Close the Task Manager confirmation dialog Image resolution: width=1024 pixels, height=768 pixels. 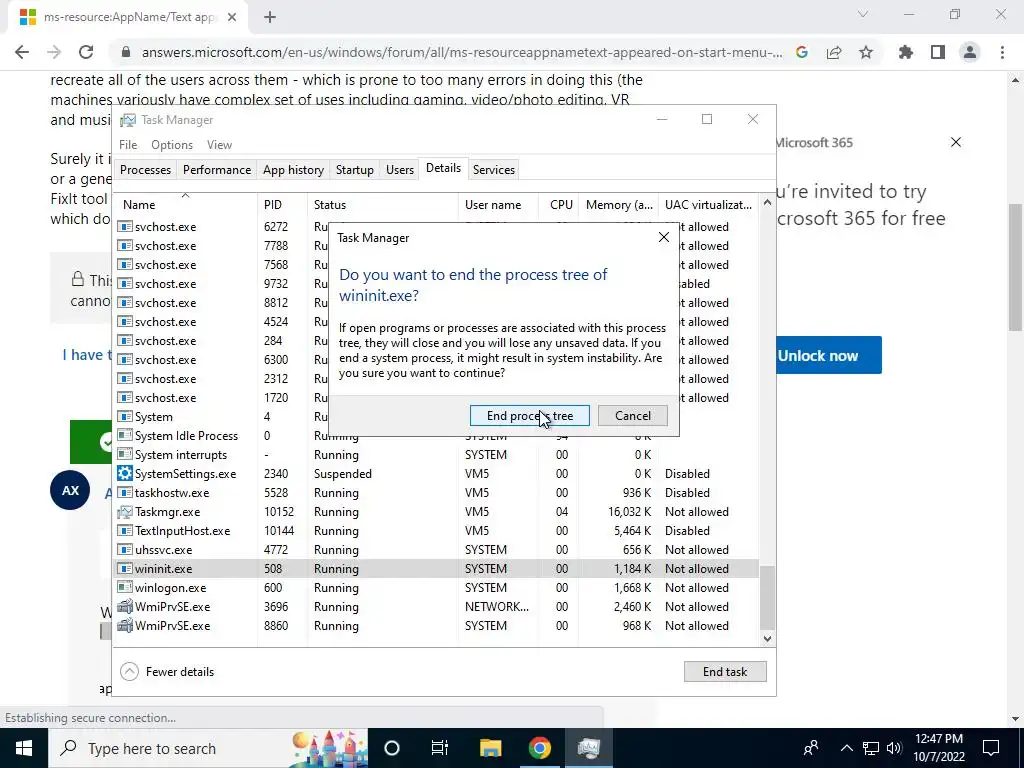point(664,238)
